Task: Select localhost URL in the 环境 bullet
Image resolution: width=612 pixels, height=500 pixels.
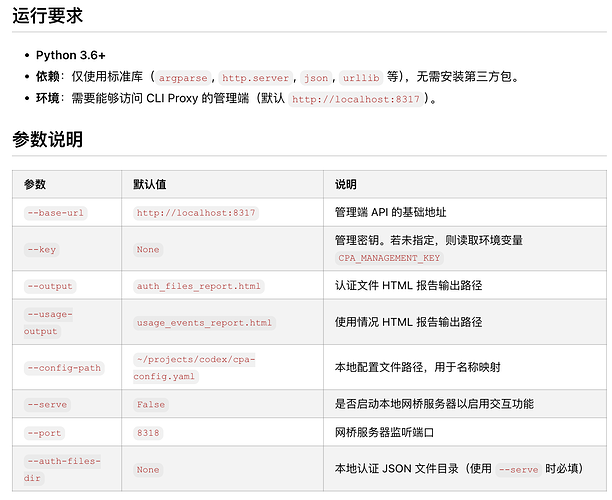Action: pyautogui.click(x=356, y=99)
